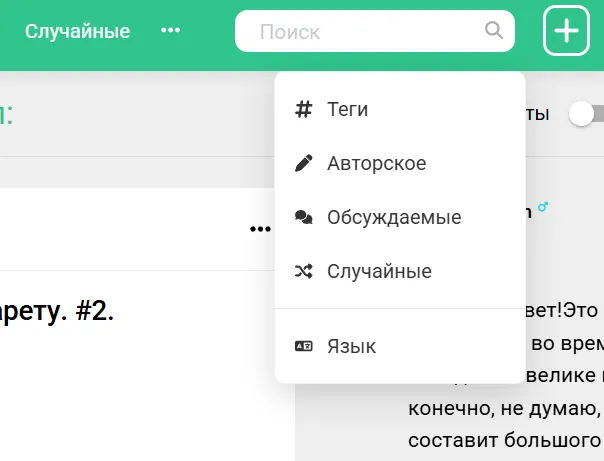Click the shuffle icon beside Случайные
Image resolution: width=604 pixels, height=461 pixels.
point(304,272)
